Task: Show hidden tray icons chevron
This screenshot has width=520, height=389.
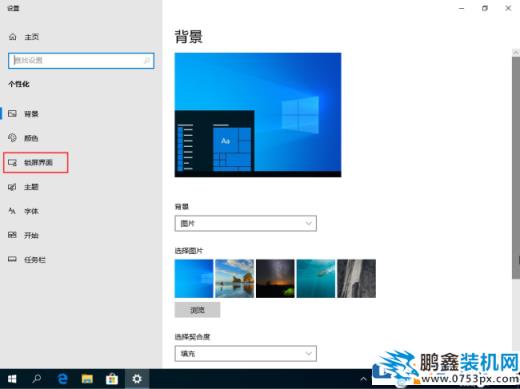Action: 363,379
